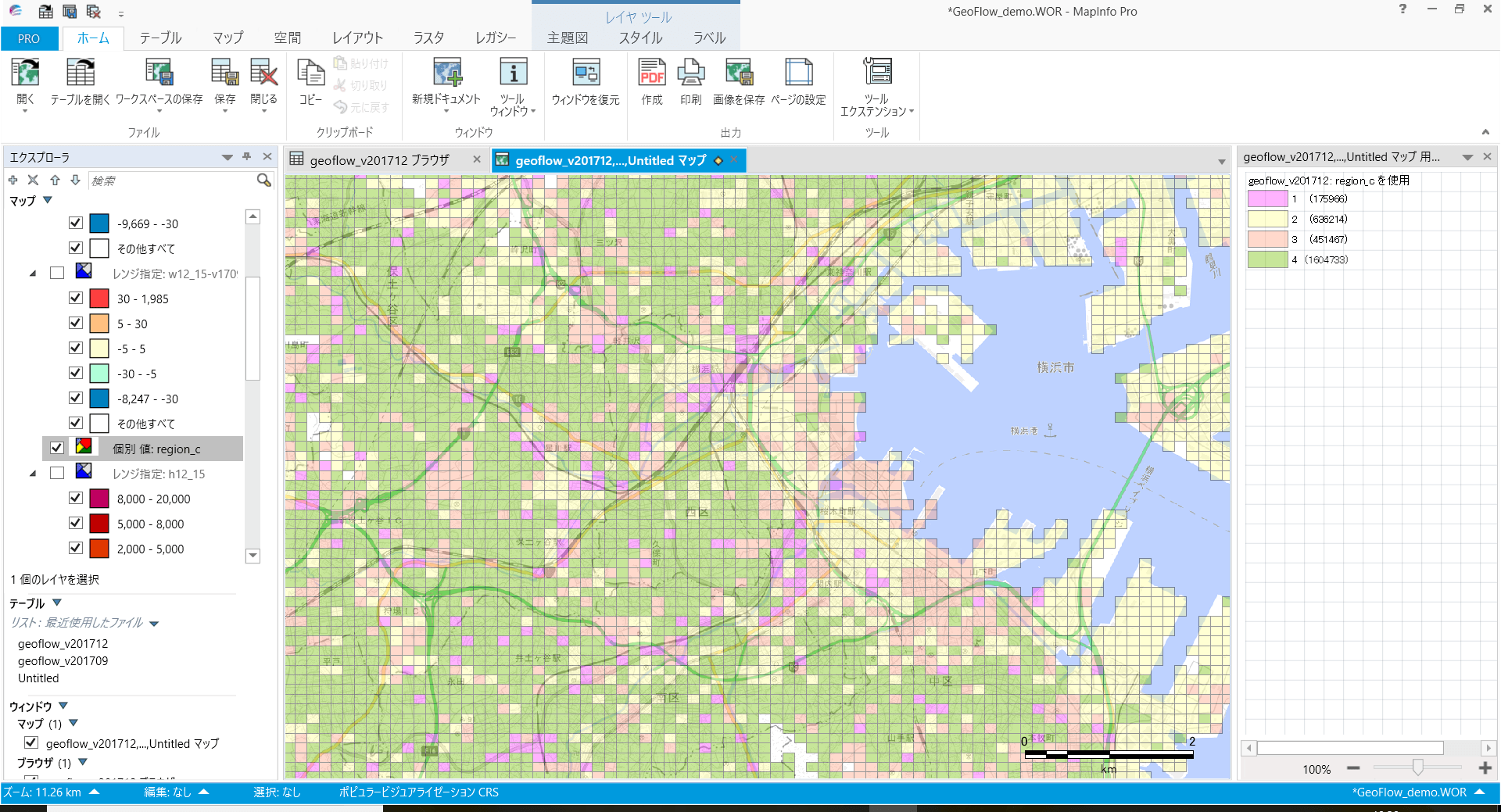Open the recently used files list dropdown
1501x812 pixels.
(x=154, y=624)
